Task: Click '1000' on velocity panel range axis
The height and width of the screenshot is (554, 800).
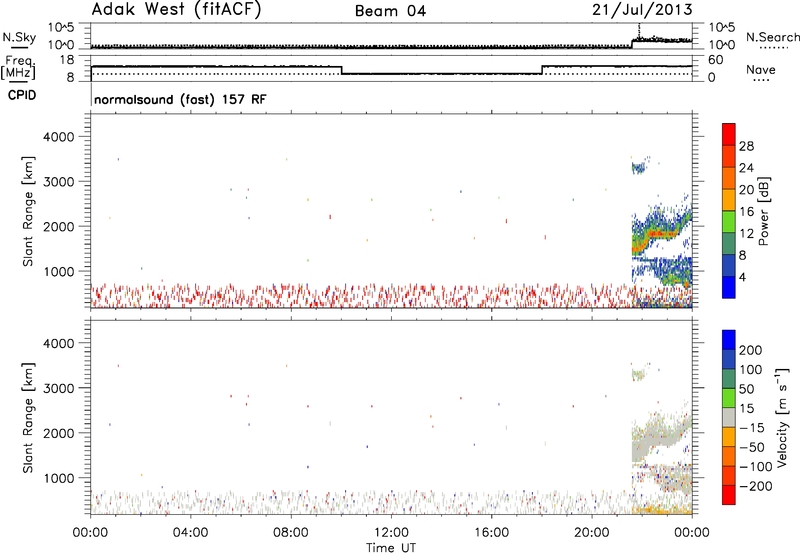Action: coord(59,478)
